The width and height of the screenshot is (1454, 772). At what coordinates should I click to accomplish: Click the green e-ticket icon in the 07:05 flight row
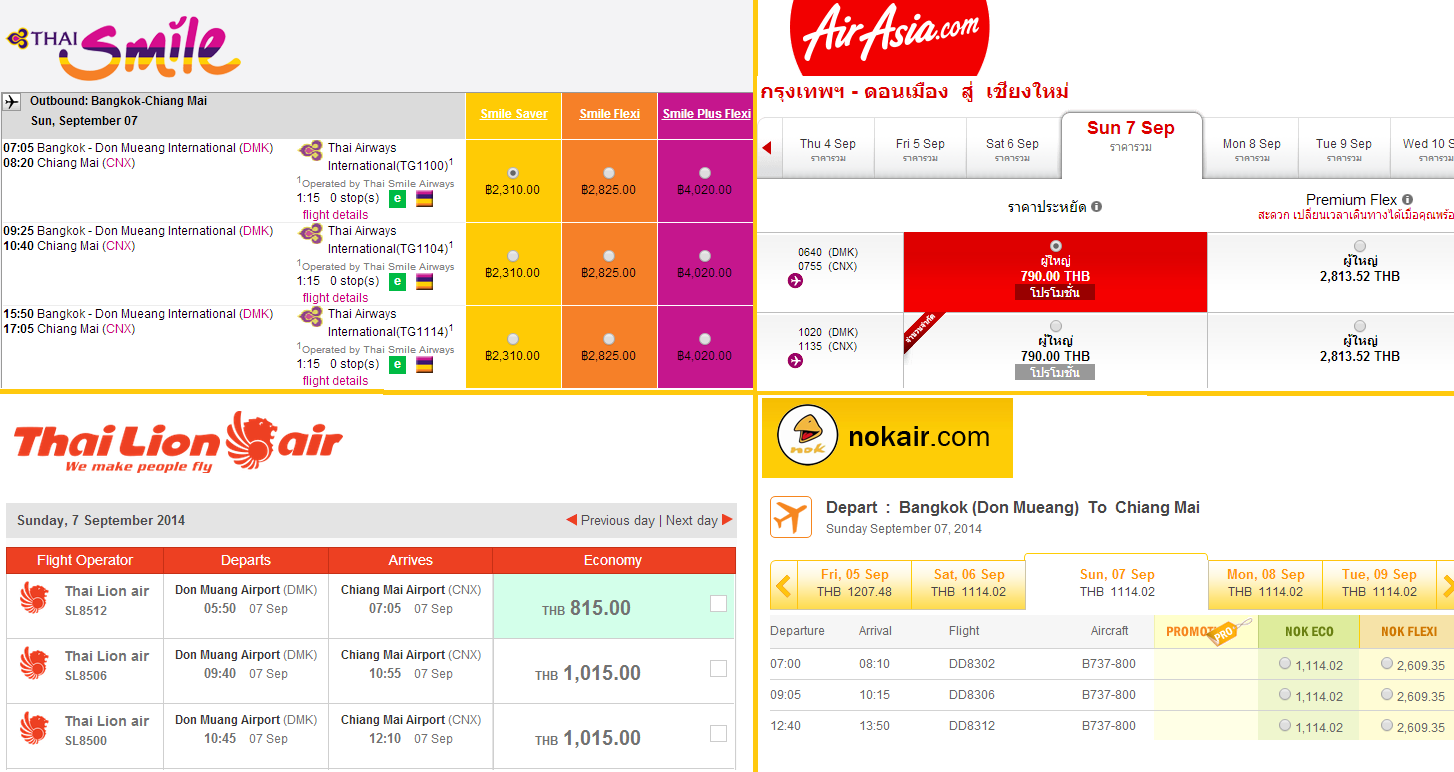397,198
